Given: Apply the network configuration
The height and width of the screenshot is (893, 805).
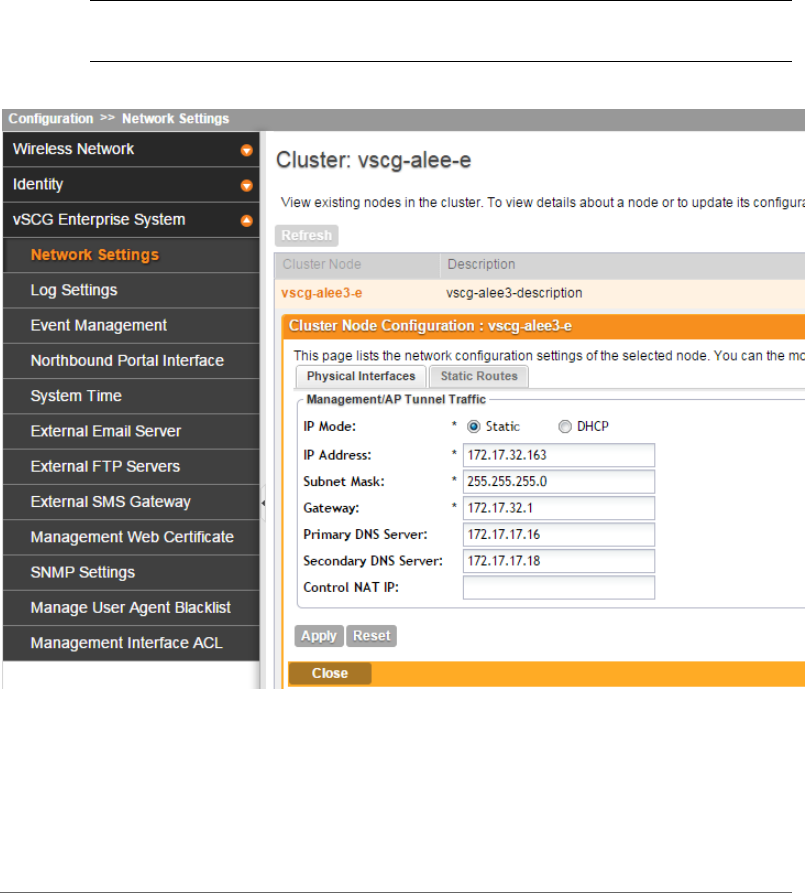Looking at the screenshot, I should [319, 636].
